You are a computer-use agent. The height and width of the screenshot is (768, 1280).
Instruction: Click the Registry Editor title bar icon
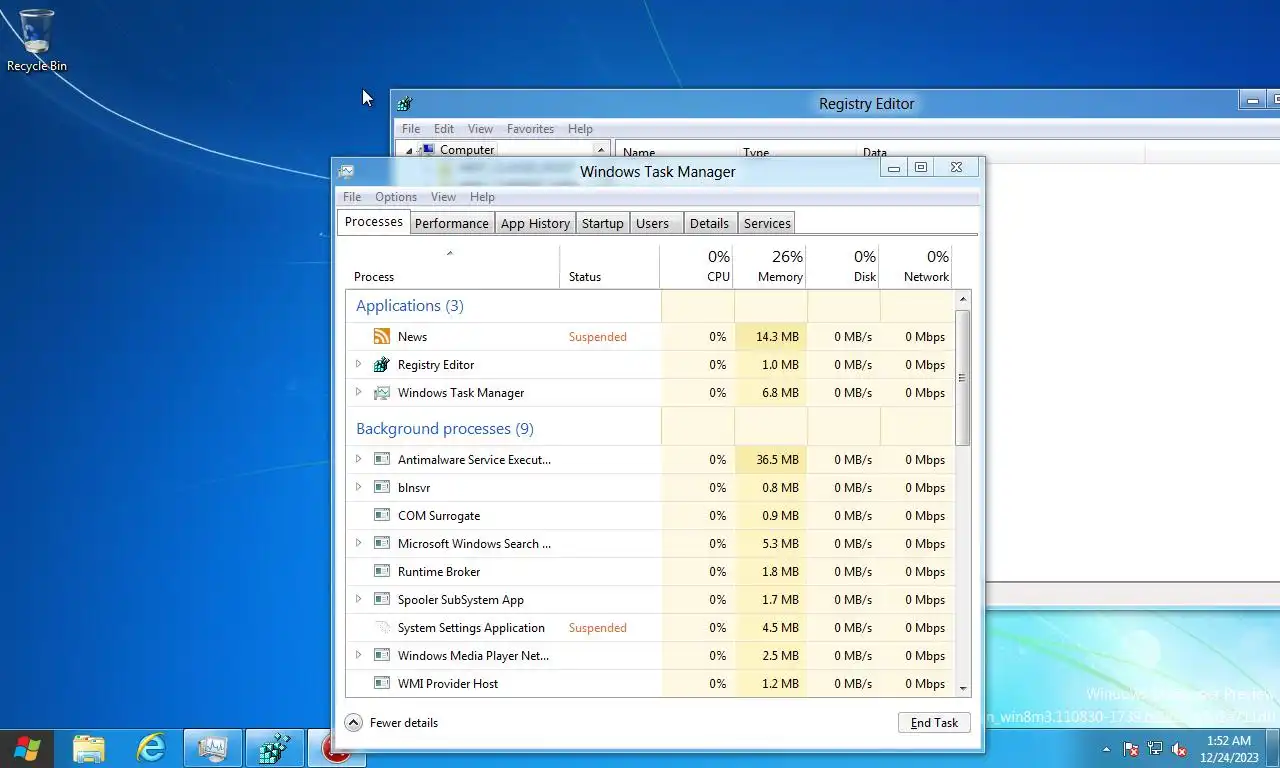pyautogui.click(x=405, y=103)
